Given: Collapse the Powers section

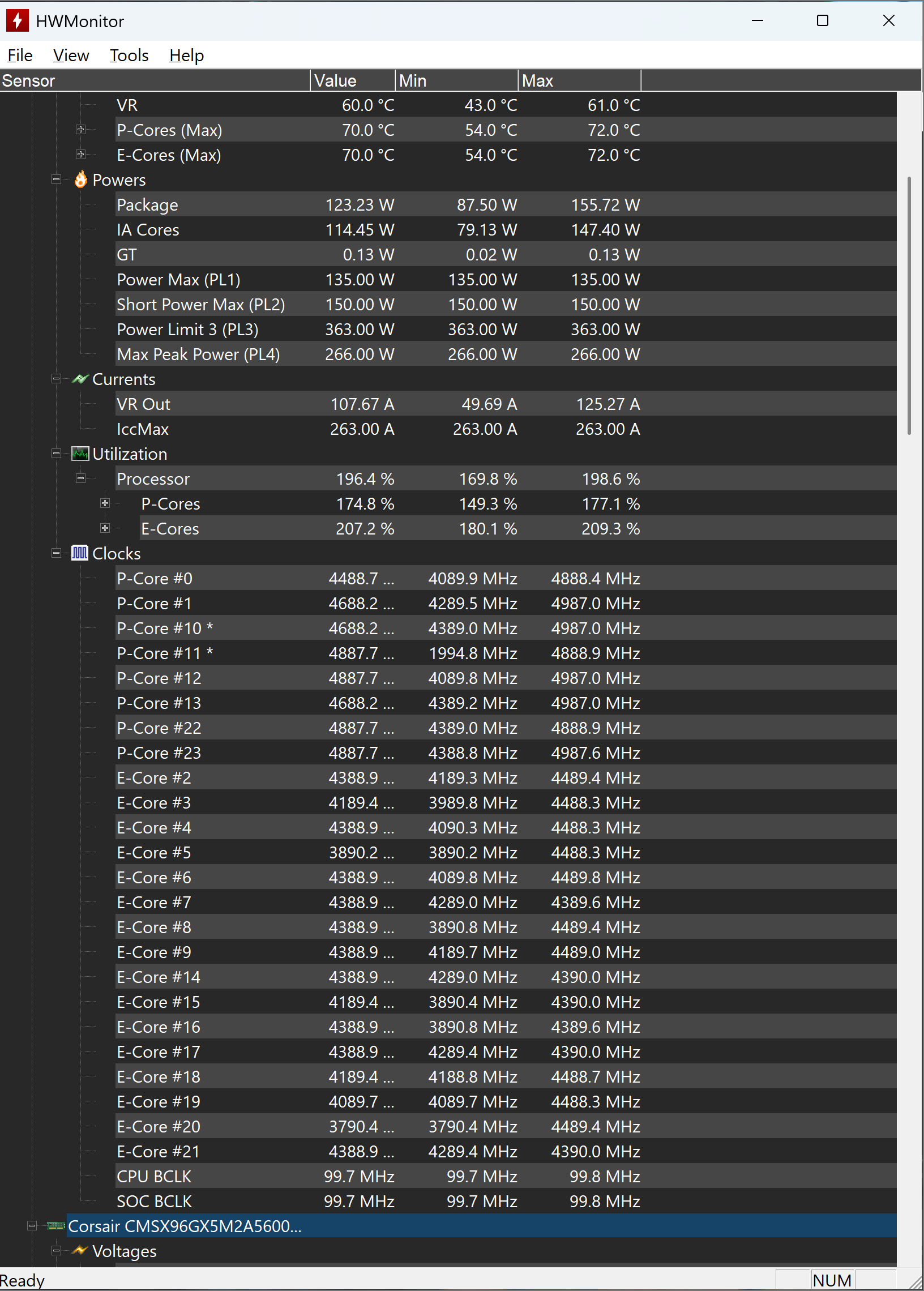Looking at the screenshot, I should 56,180.
